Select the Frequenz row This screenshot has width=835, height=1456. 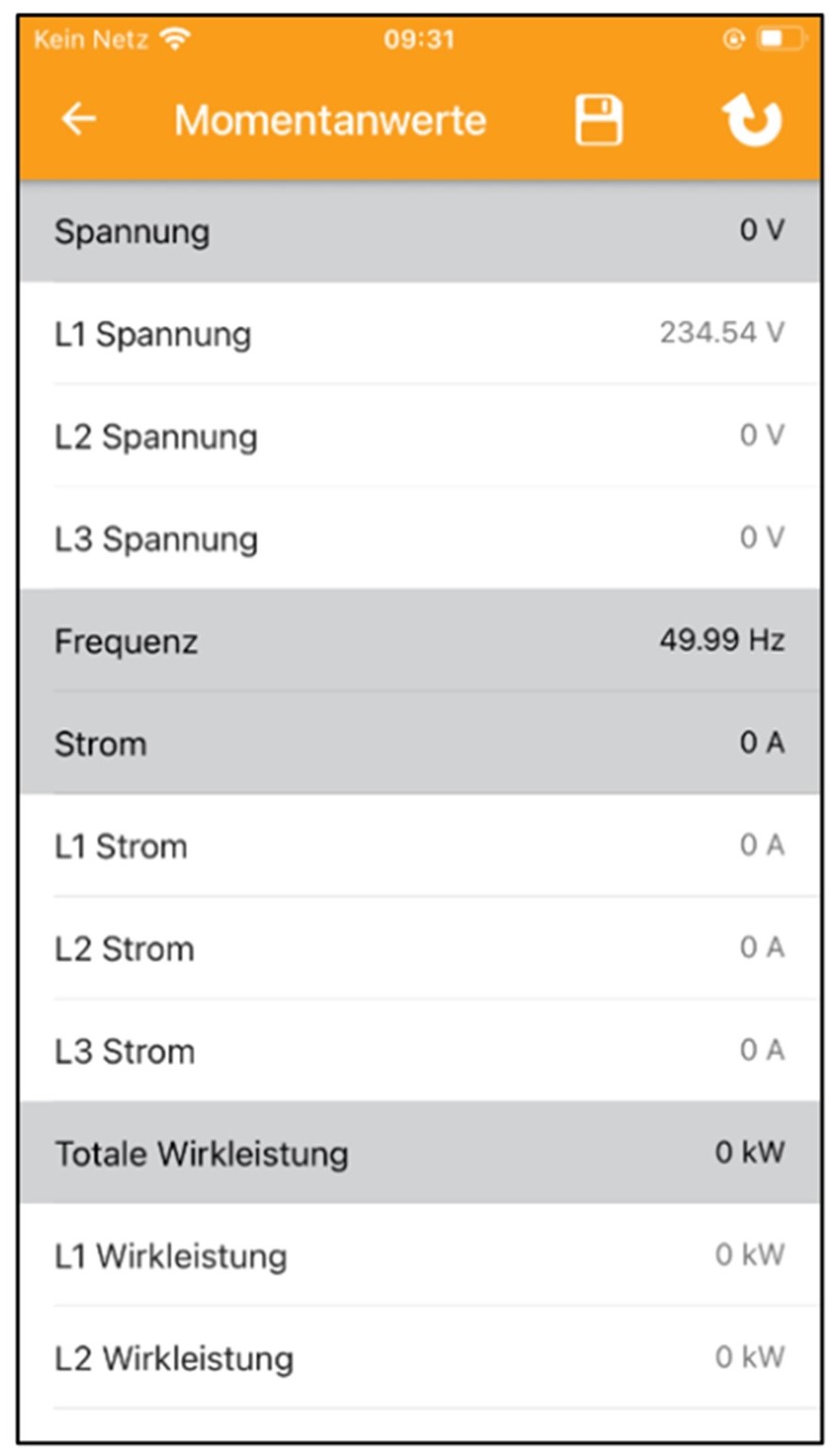coord(418,642)
